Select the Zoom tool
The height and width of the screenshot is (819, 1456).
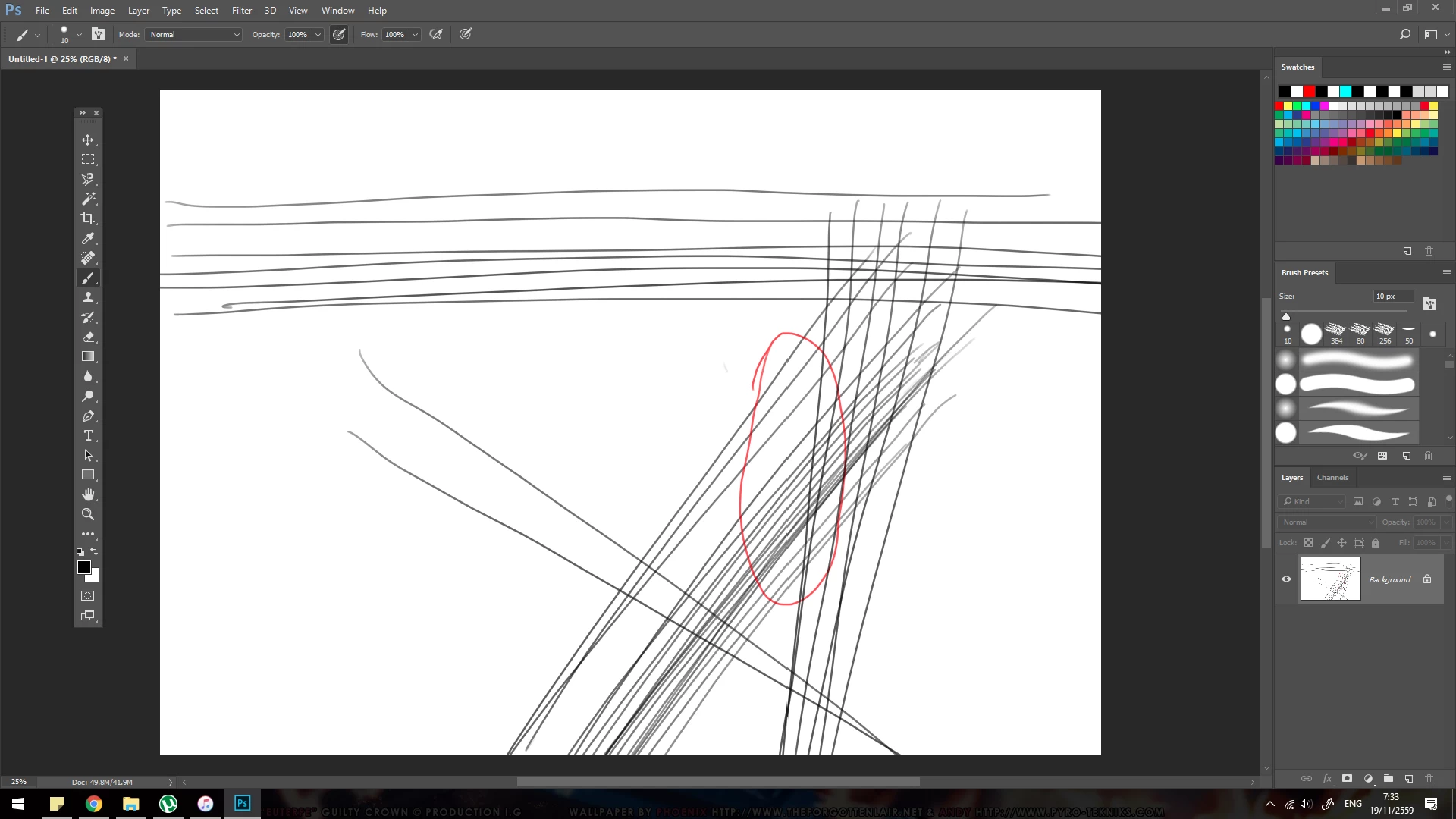(88, 514)
